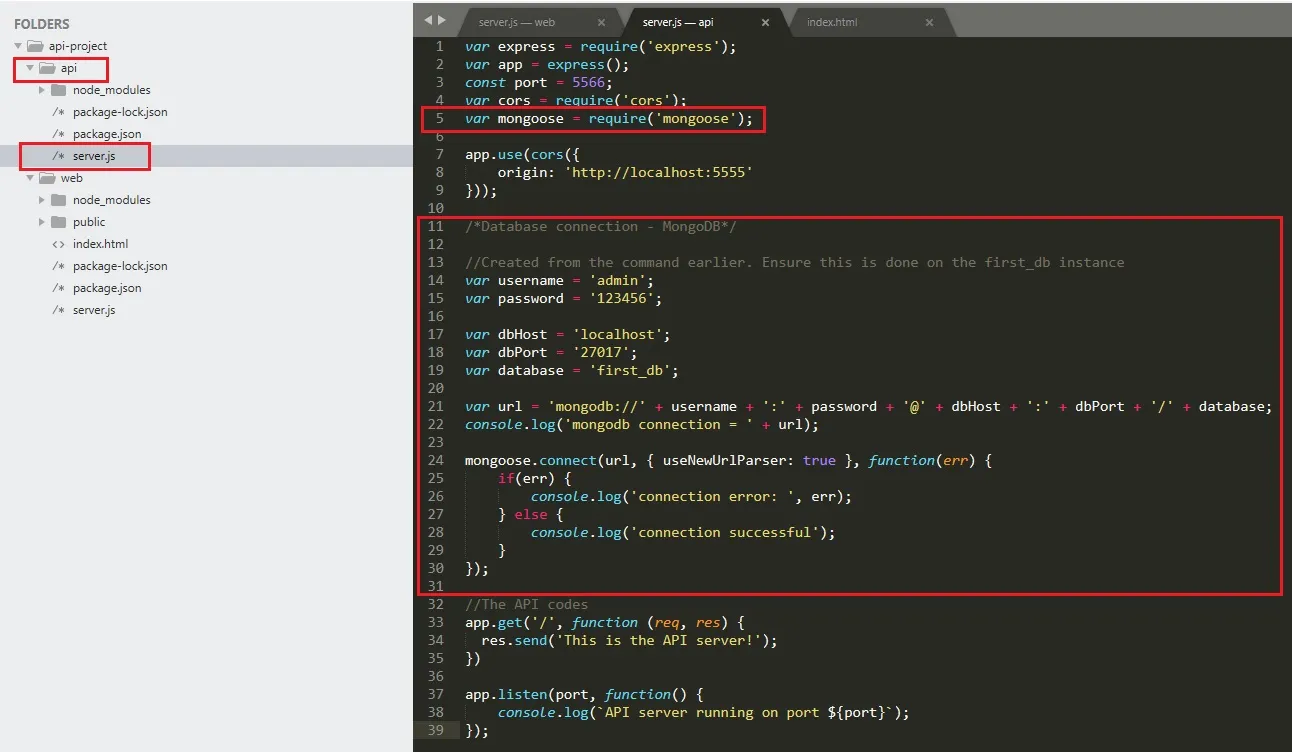Click the 'app.use(cors({' line
This screenshot has height=752, width=1292.
click(x=523, y=154)
